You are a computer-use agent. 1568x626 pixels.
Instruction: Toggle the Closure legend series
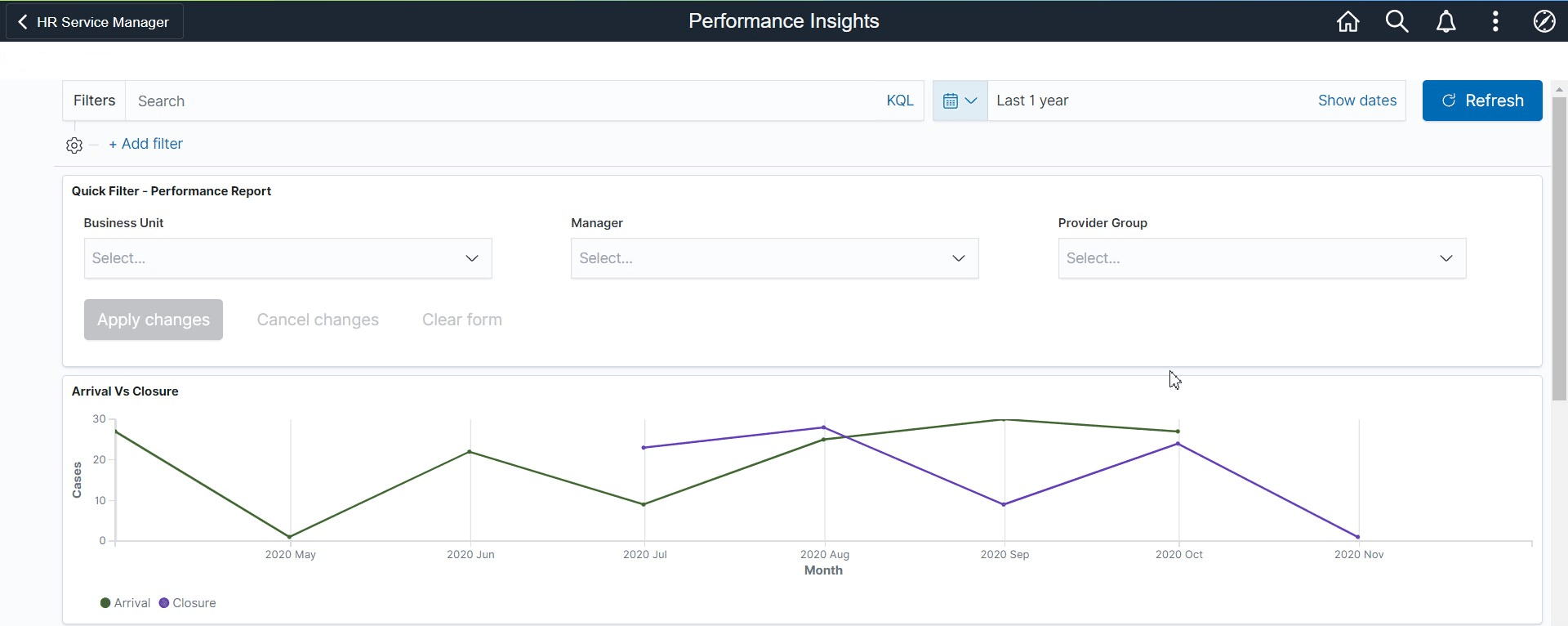coord(188,603)
